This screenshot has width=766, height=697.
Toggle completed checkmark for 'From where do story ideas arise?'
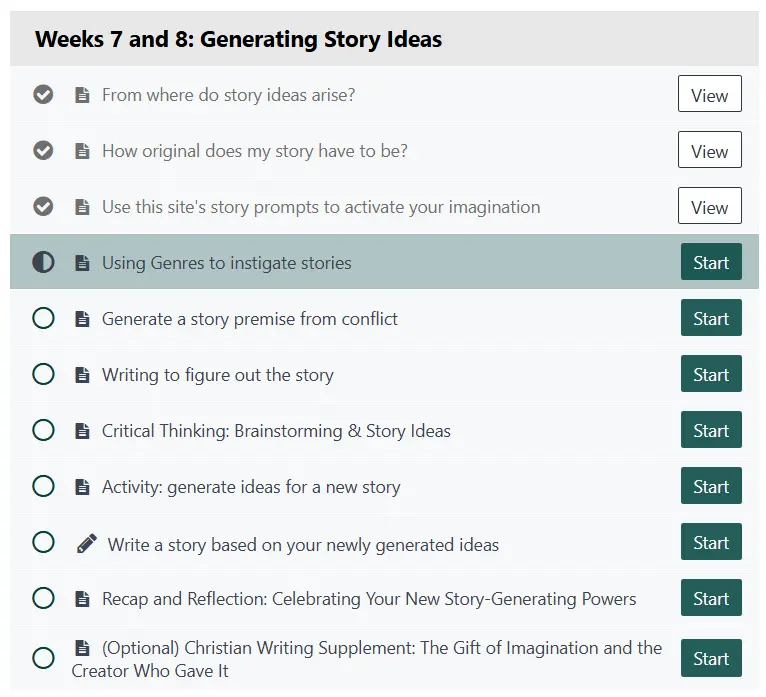tap(43, 95)
